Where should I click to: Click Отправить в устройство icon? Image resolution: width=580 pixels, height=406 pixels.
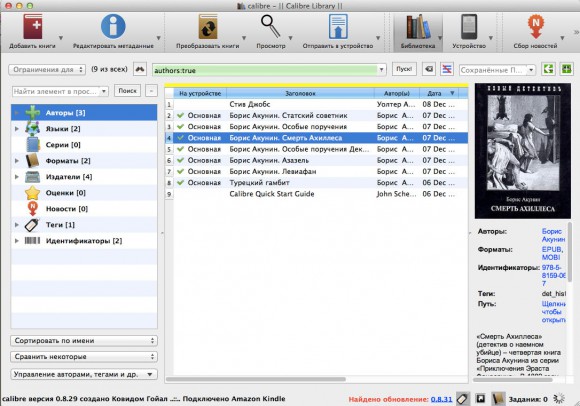point(338,27)
